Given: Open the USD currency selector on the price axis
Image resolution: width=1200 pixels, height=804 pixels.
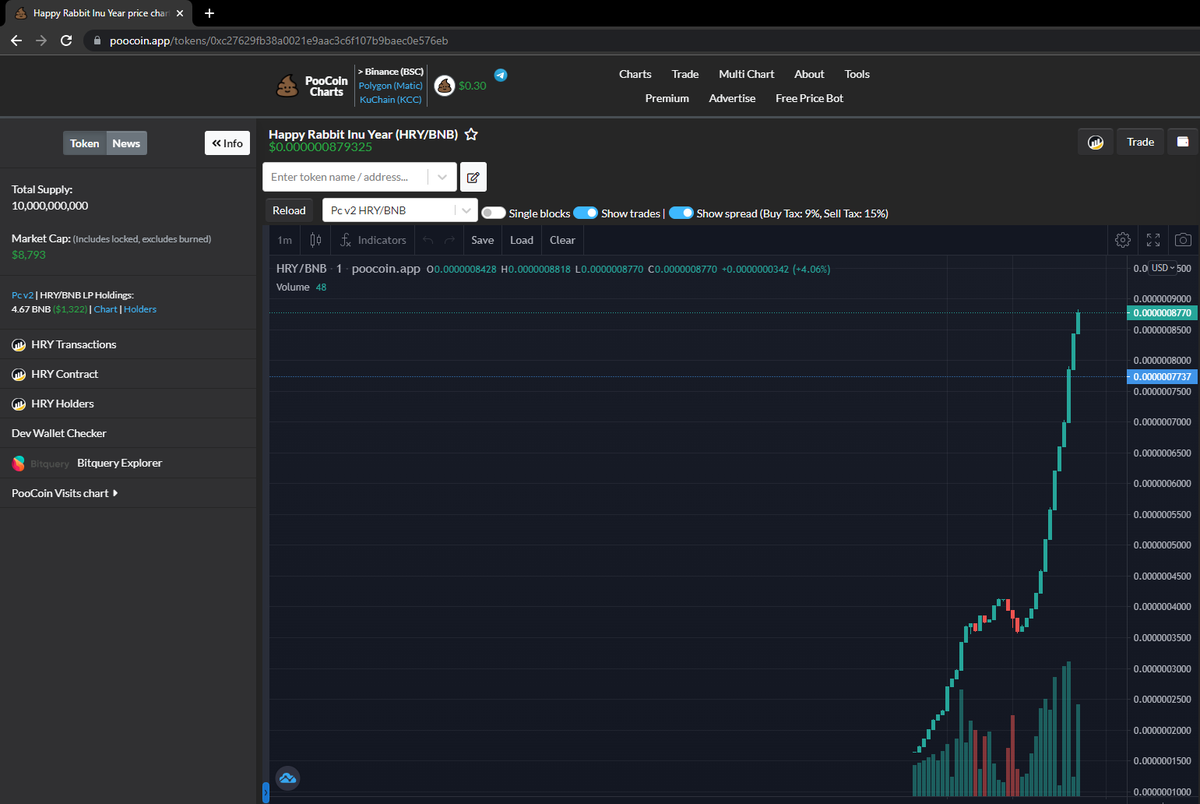Looking at the screenshot, I should click(x=1163, y=268).
